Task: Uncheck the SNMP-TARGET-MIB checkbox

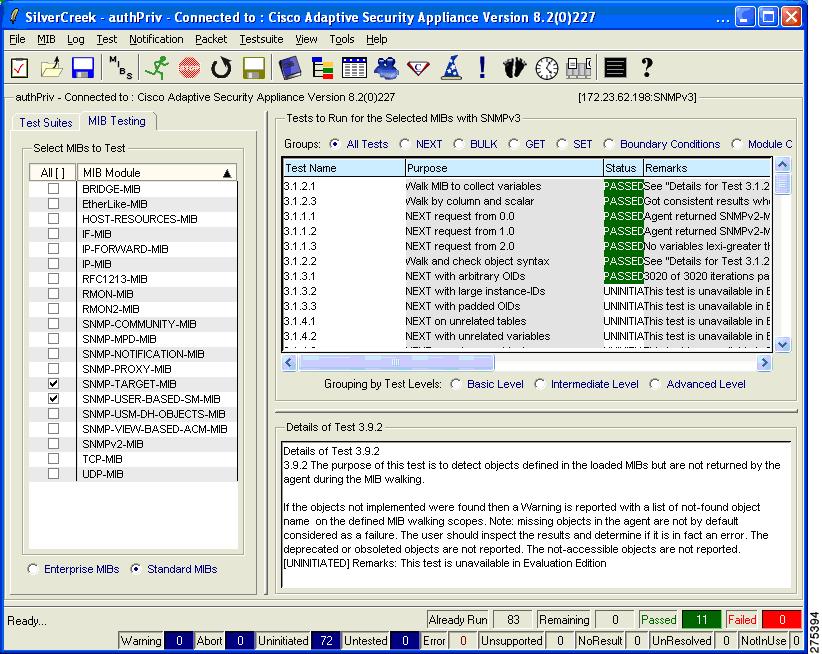Action: (x=53, y=384)
